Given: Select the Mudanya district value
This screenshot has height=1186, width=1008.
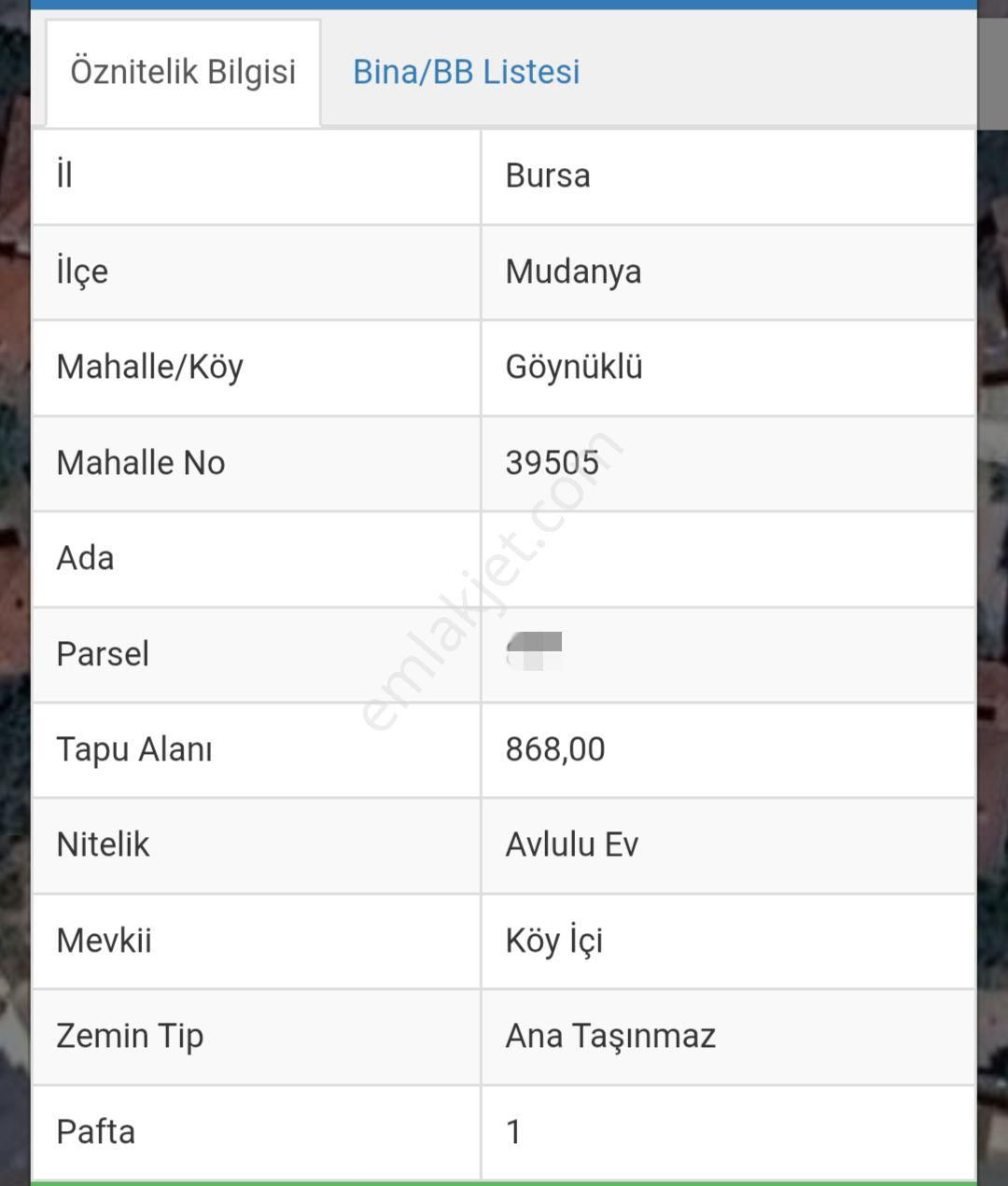Looking at the screenshot, I should (573, 272).
